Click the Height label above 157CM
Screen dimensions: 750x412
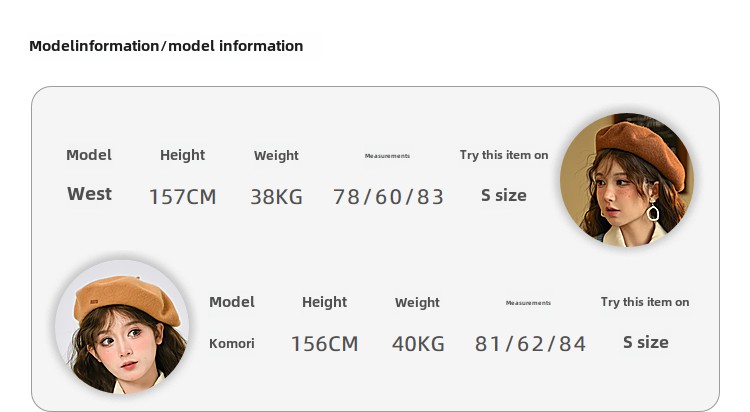(182, 155)
